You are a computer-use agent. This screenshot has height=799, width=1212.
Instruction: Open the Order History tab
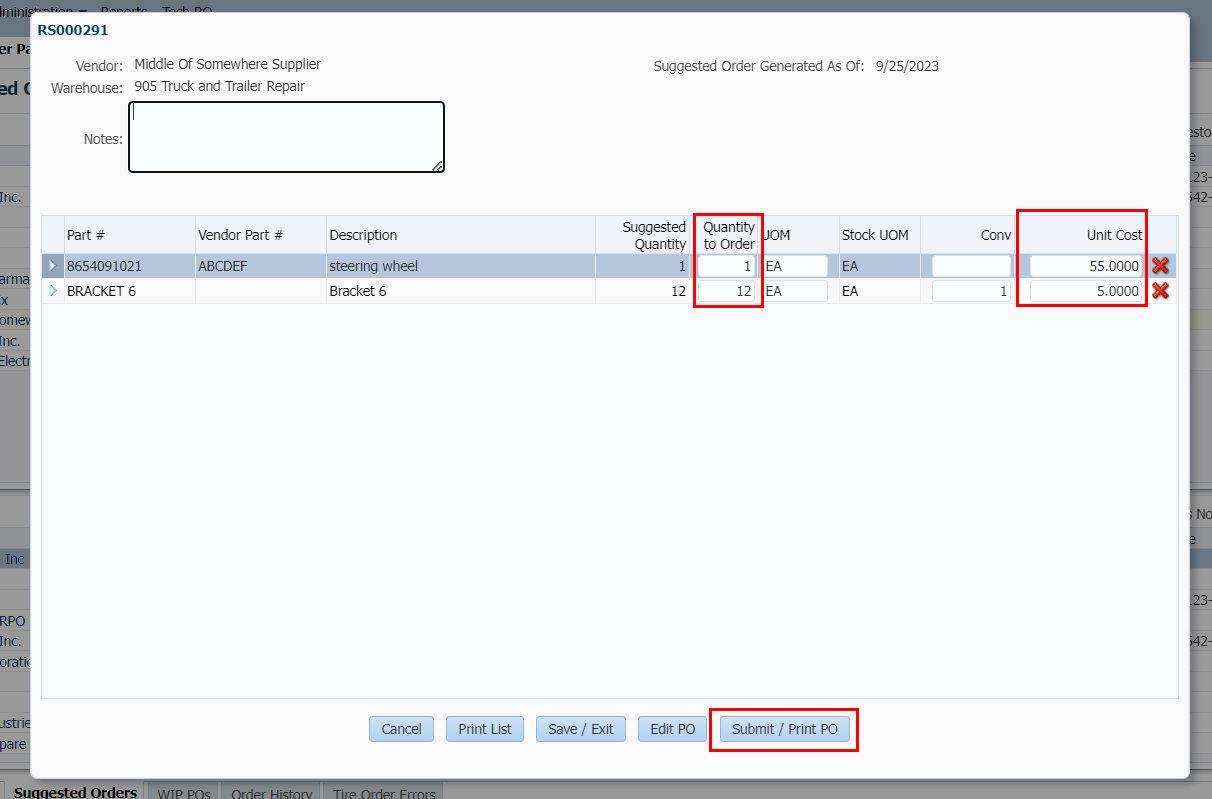pyautogui.click(x=271, y=793)
